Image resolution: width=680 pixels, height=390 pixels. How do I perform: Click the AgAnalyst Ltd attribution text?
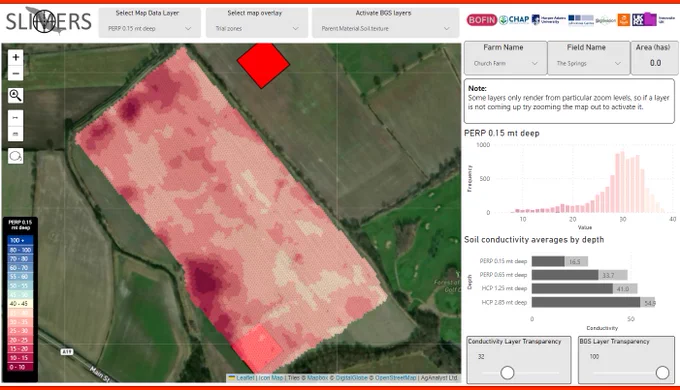(x=439, y=378)
